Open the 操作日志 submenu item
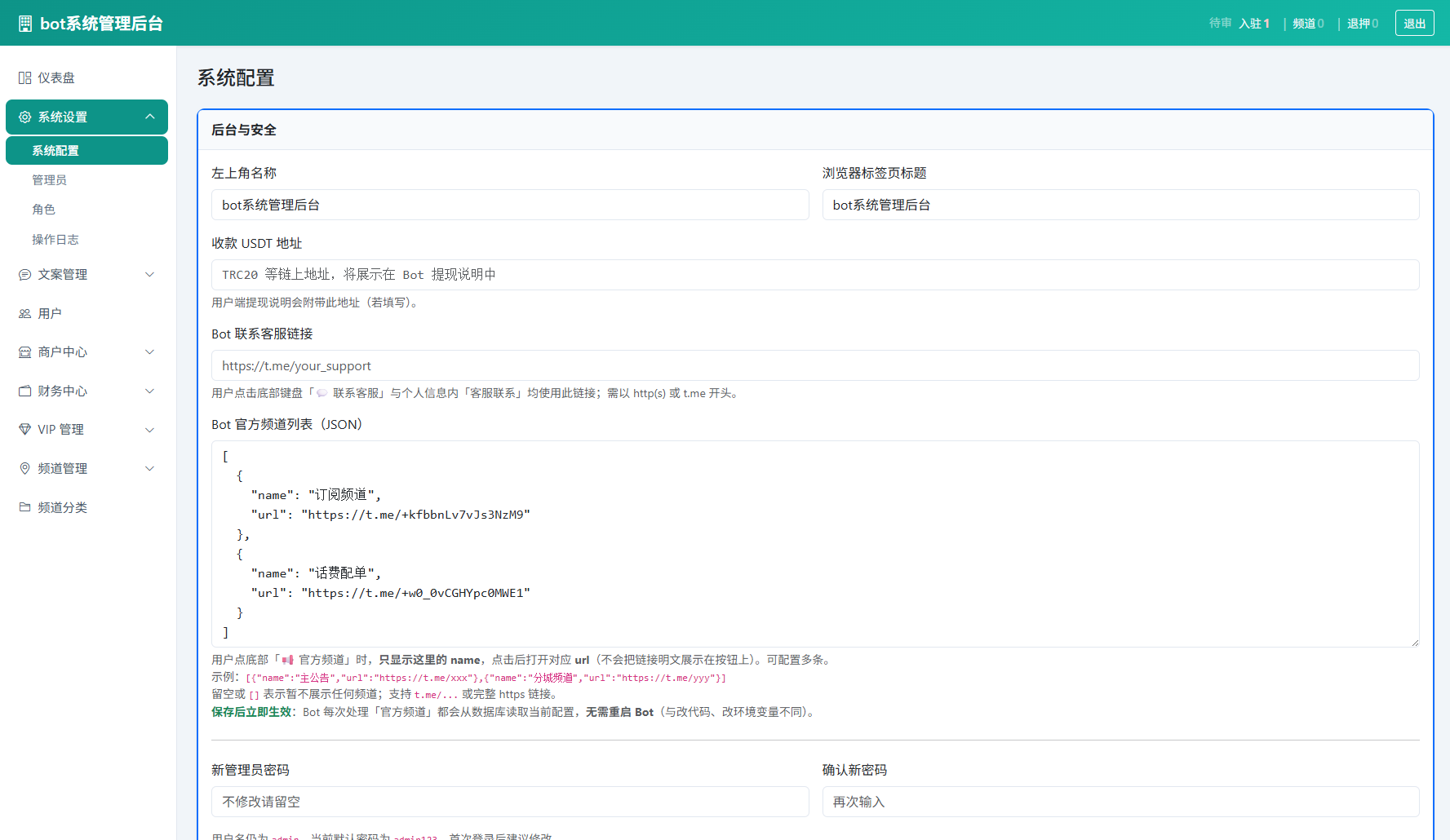The image size is (1450, 840). pos(55,240)
